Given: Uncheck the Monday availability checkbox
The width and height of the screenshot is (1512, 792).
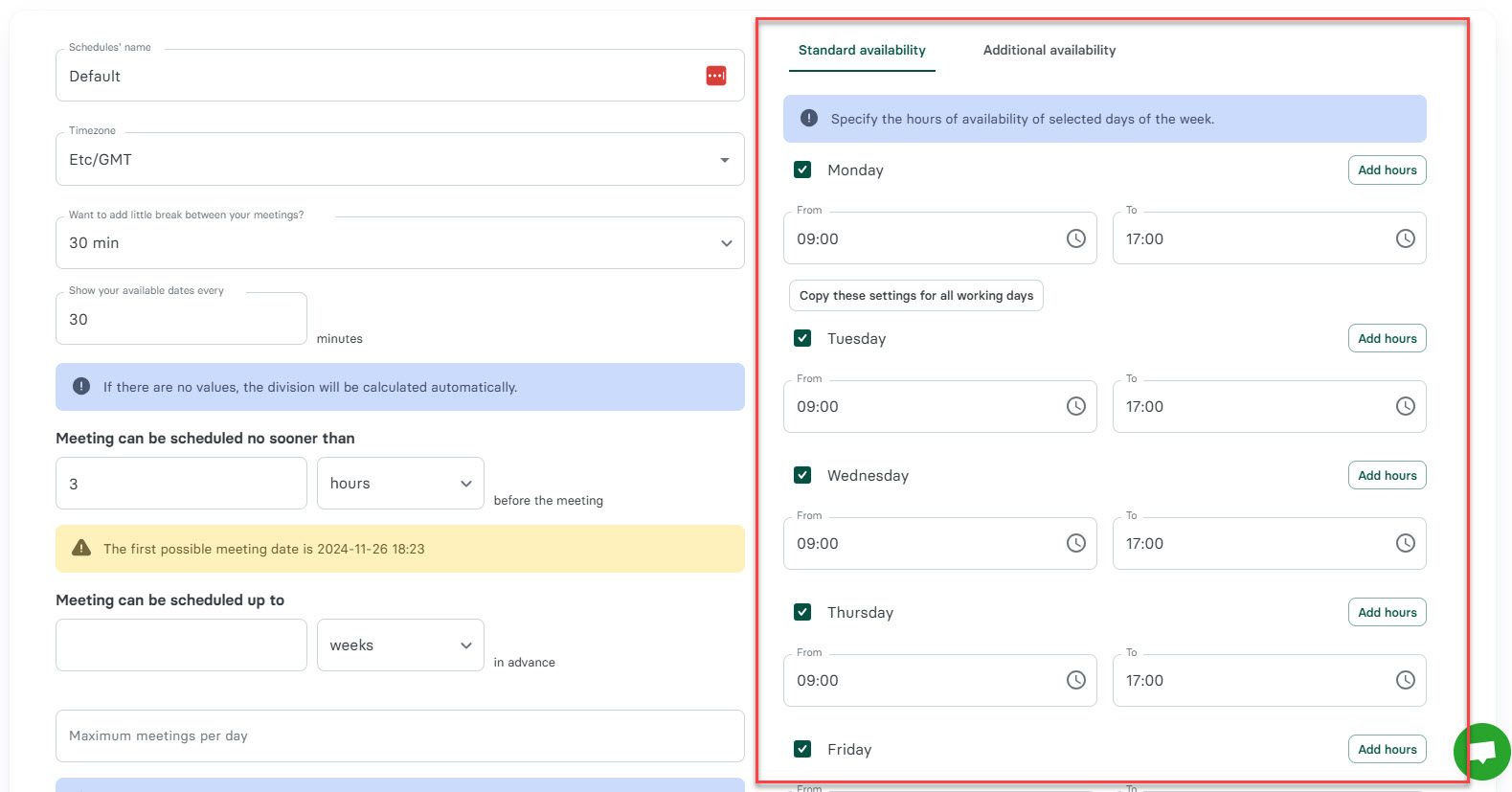Looking at the screenshot, I should 802,170.
